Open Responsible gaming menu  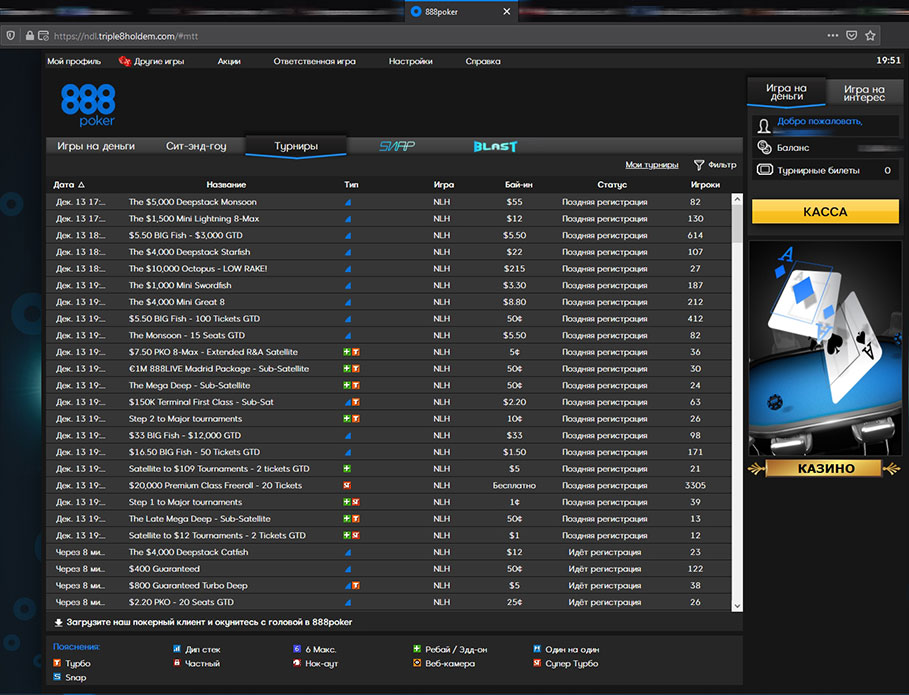click(x=314, y=61)
